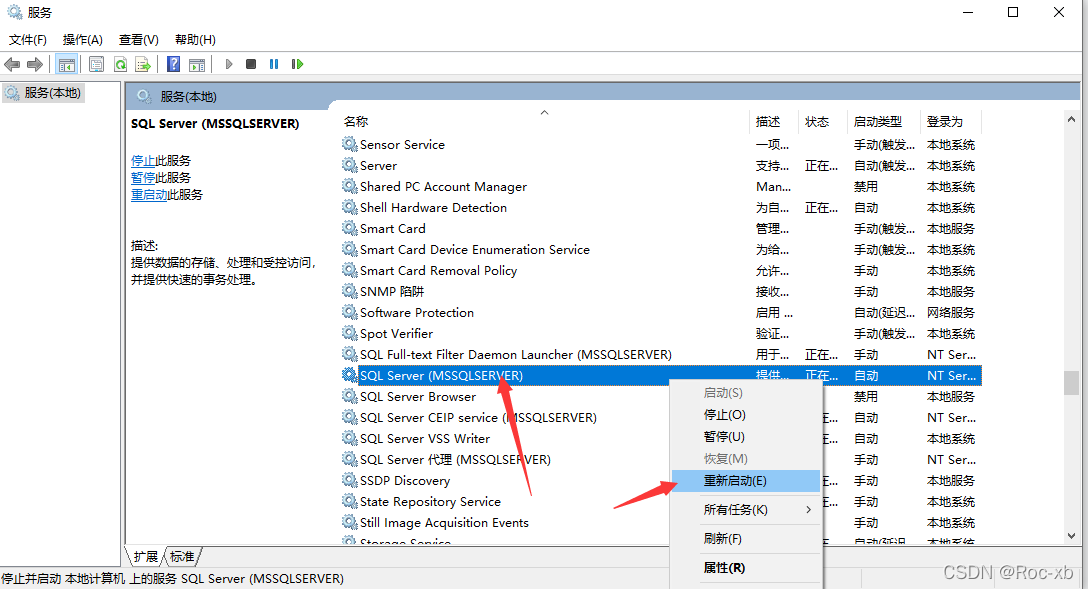Image resolution: width=1088 pixels, height=589 pixels.
Task: Click the Refresh toolbar icon
Action: 120,65
